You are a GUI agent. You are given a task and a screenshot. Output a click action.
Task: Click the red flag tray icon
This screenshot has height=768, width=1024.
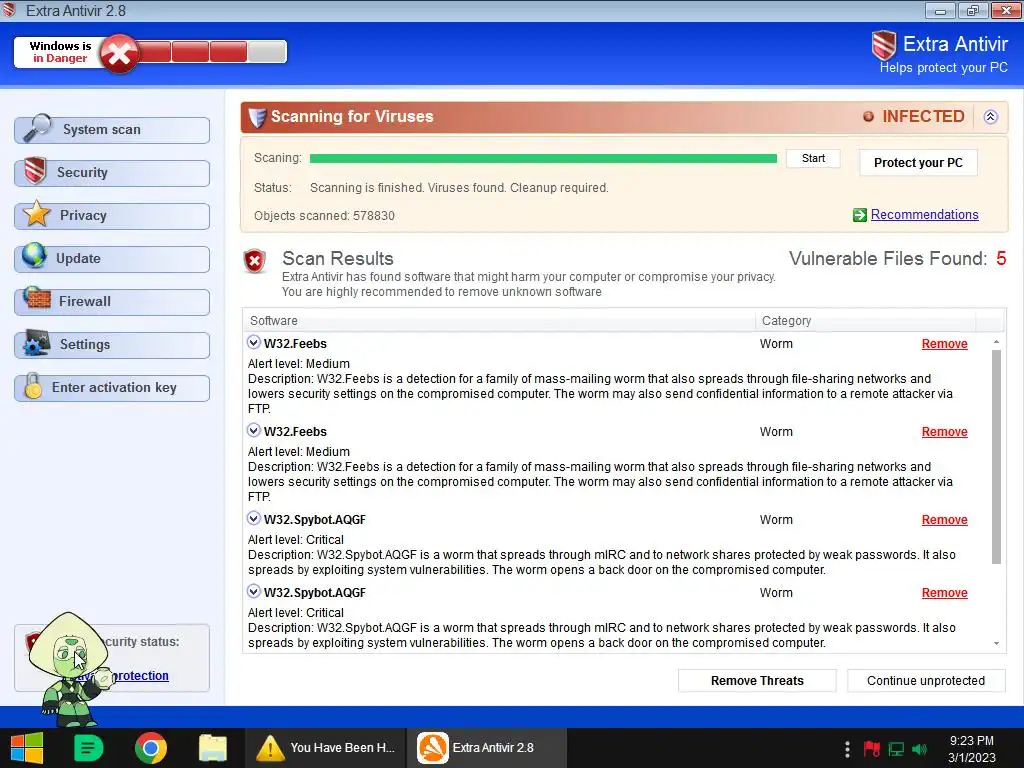[871, 749]
